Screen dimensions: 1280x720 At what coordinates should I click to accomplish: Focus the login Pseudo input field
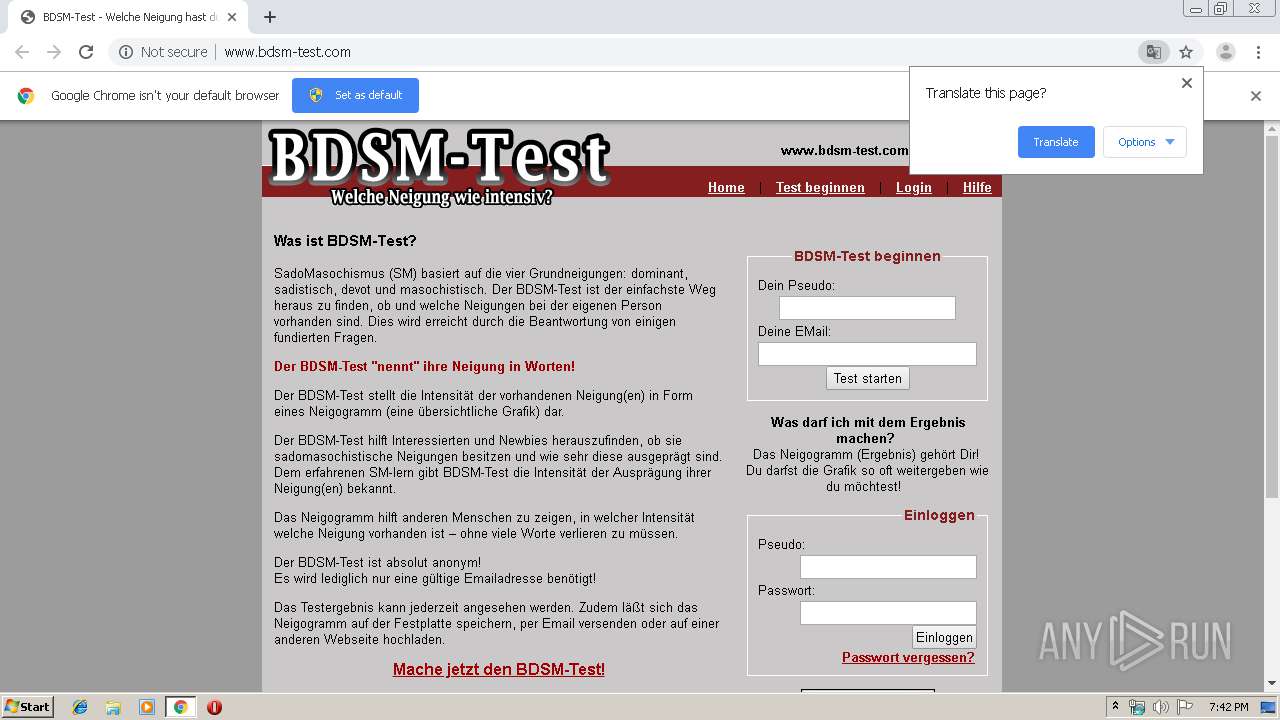click(x=888, y=567)
